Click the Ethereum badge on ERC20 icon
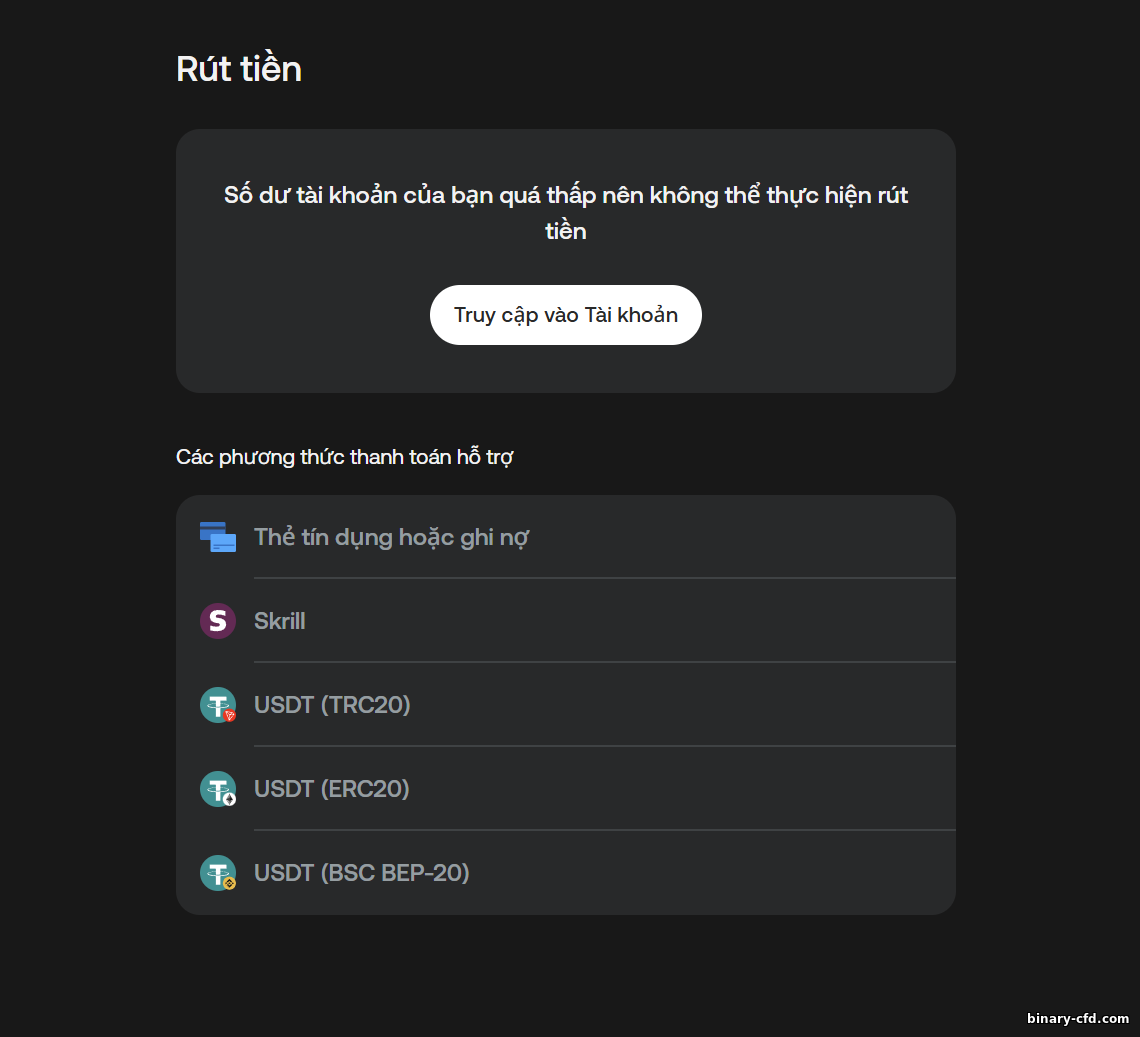Image resolution: width=1140 pixels, height=1037 pixels. (230, 799)
